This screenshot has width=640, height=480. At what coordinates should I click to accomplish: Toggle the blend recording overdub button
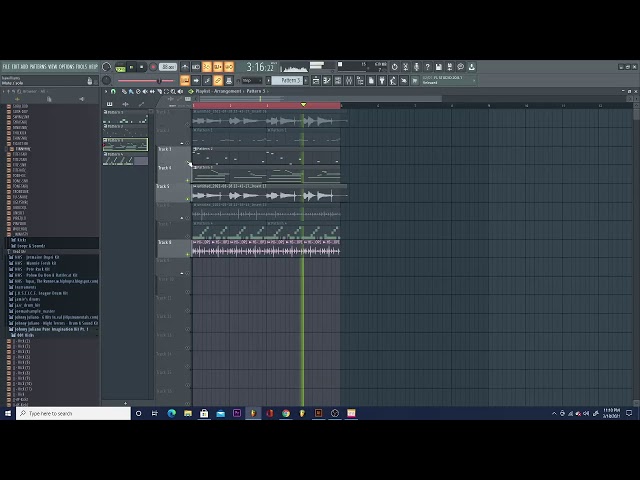[x=218, y=67]
